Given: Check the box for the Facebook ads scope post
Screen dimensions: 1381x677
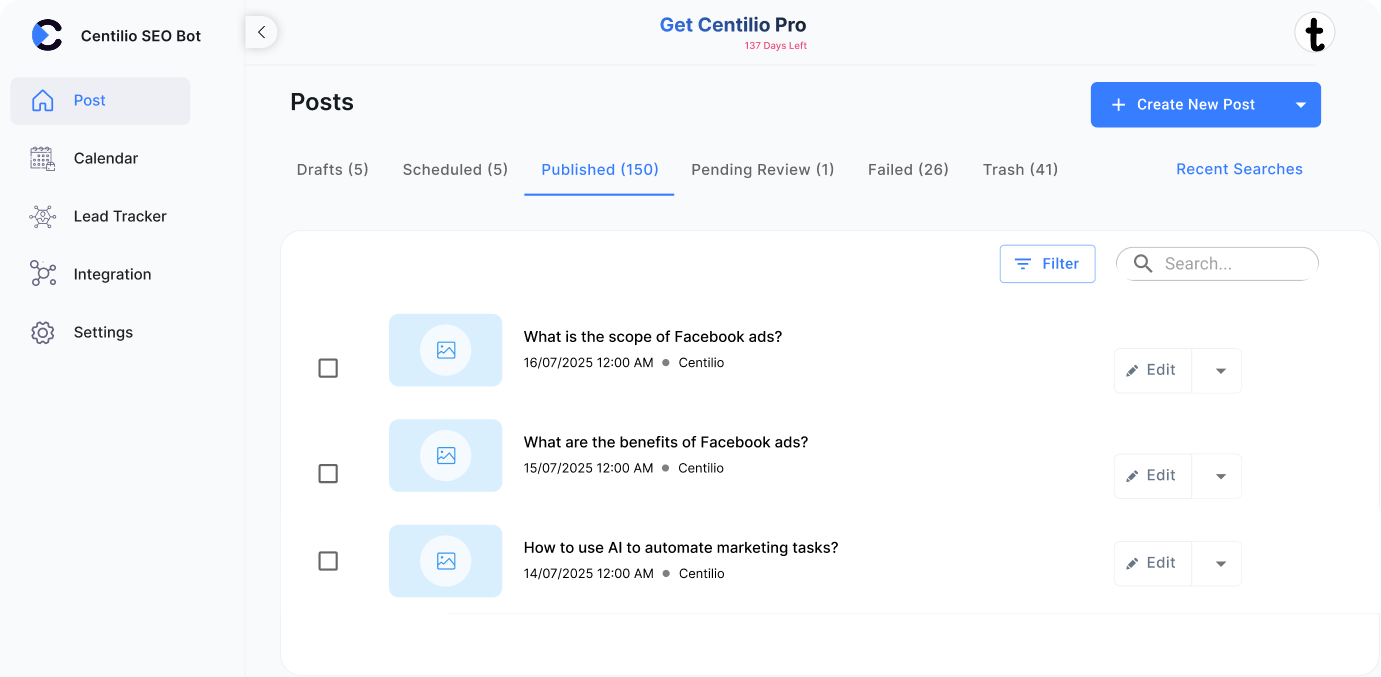Looking at the screenshot, I should tap(328, 368).
